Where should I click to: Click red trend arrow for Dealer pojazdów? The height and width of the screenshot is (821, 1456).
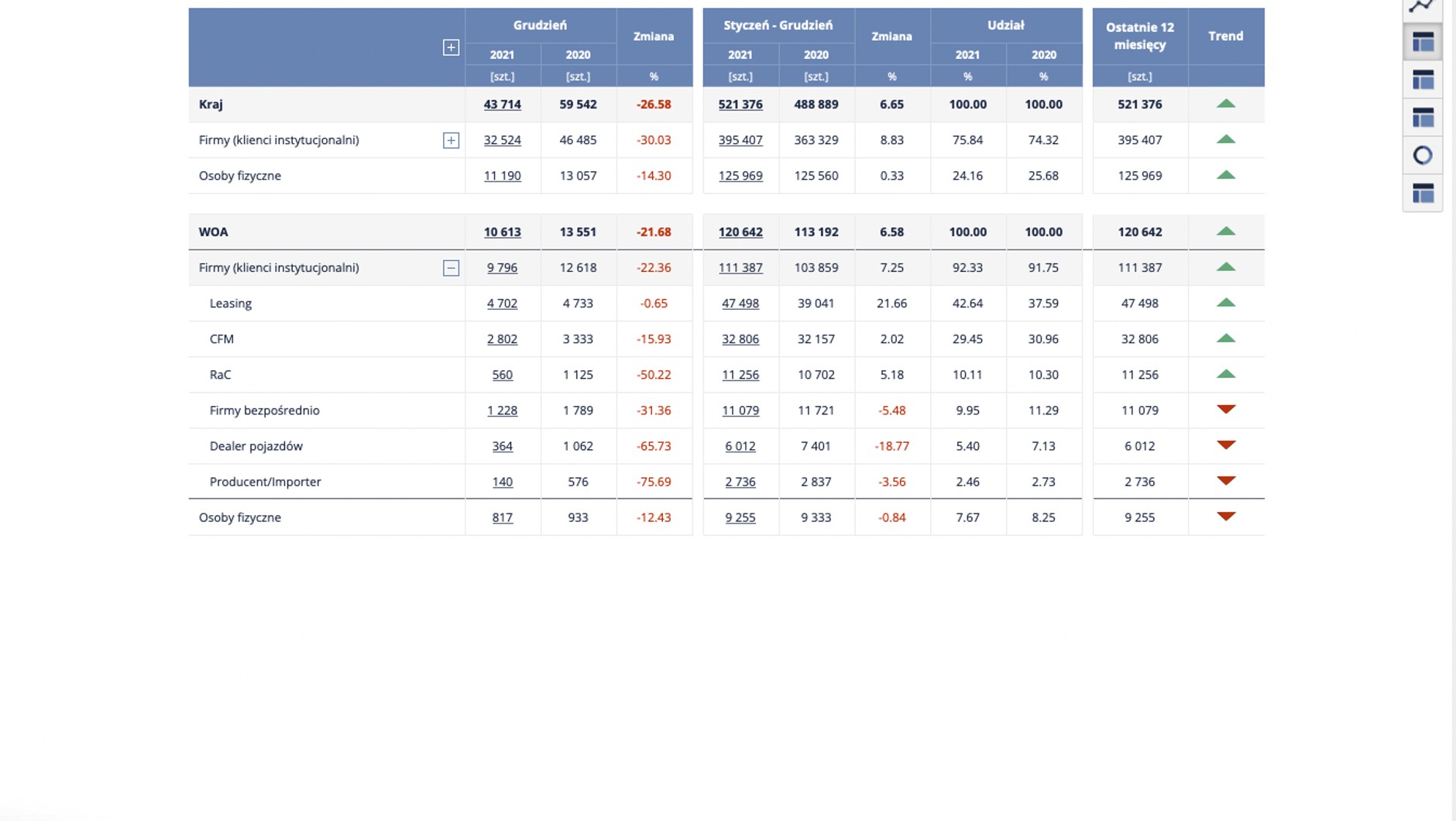tap(1226, 445)
